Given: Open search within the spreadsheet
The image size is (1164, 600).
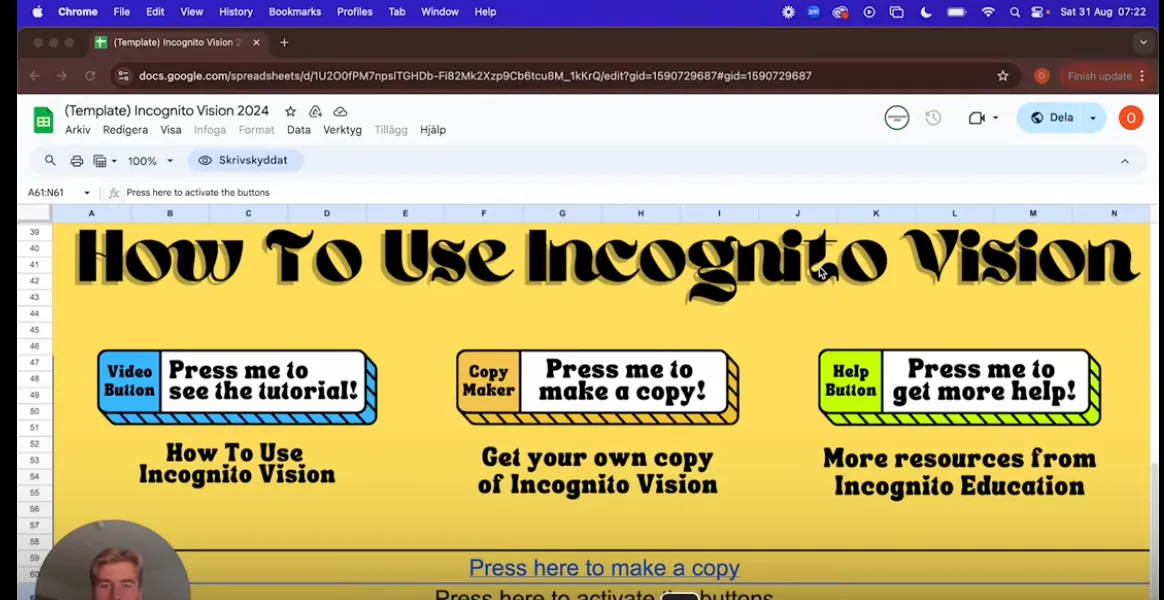Looking at the screenshot, I should pyautogui.click(x=50, y=160).
